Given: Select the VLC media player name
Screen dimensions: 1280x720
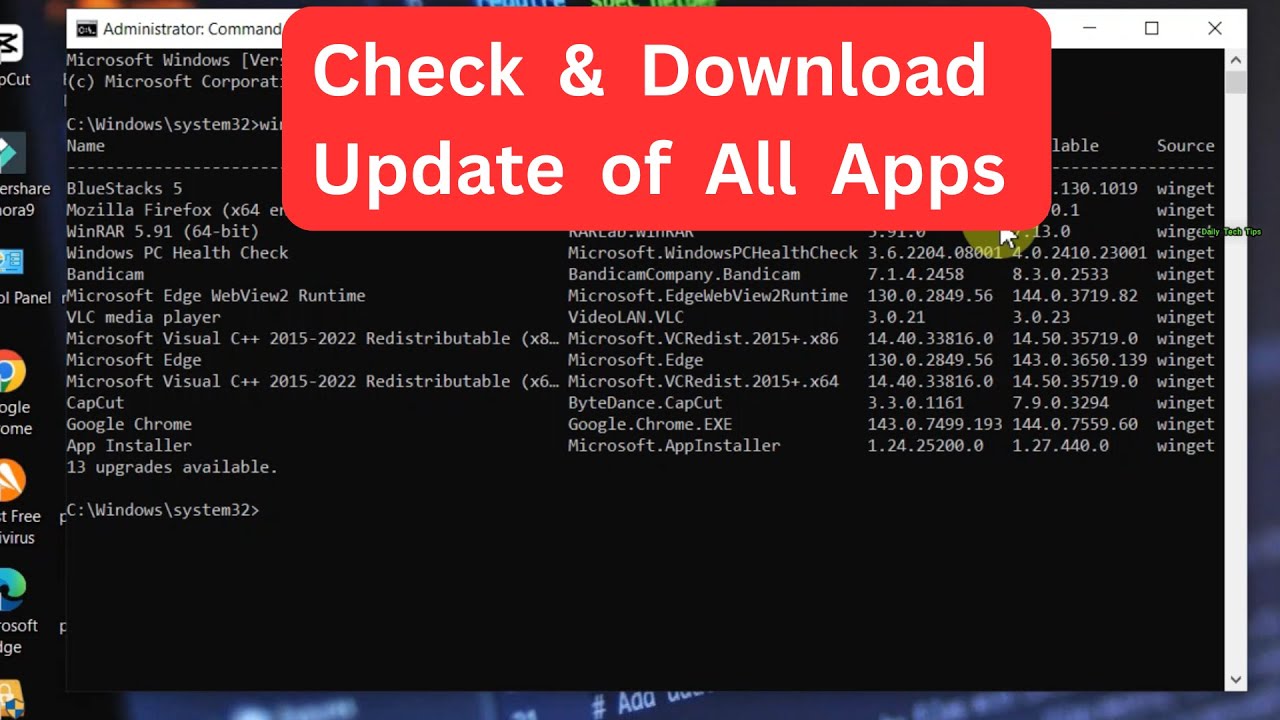Looking at the screenshot, I should (143, 317).
